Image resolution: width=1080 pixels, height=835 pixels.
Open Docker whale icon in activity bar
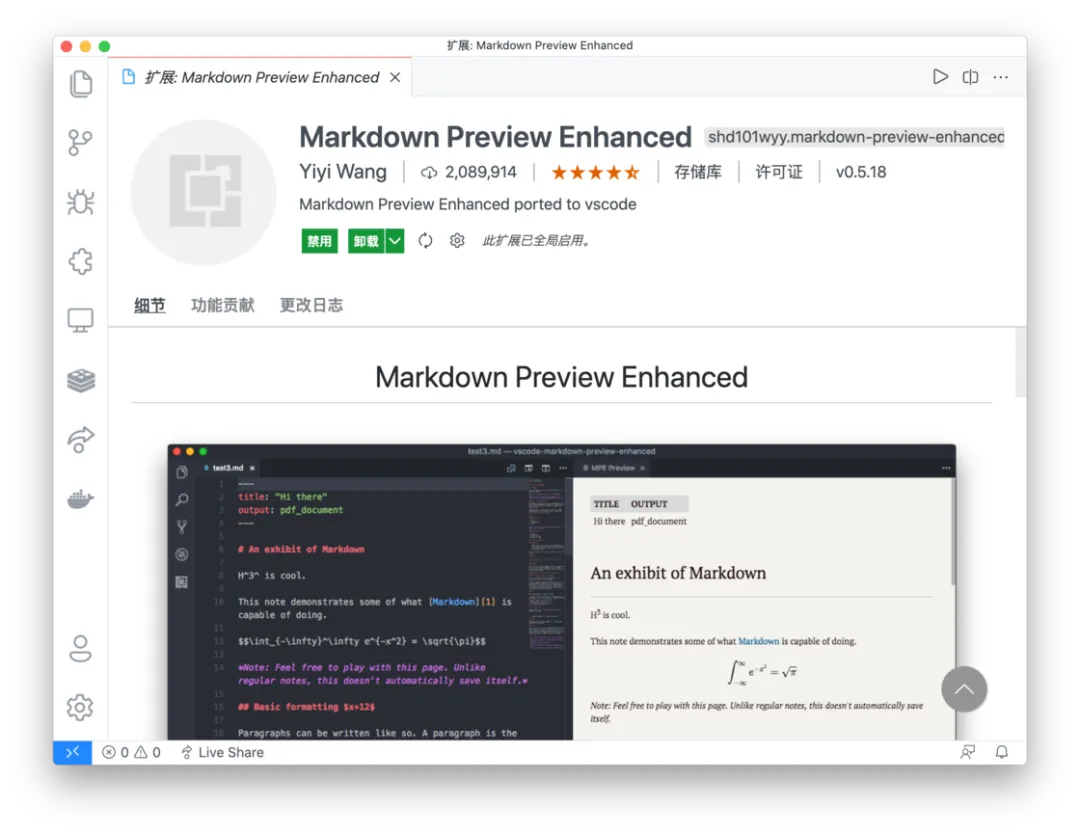[81, 499]
